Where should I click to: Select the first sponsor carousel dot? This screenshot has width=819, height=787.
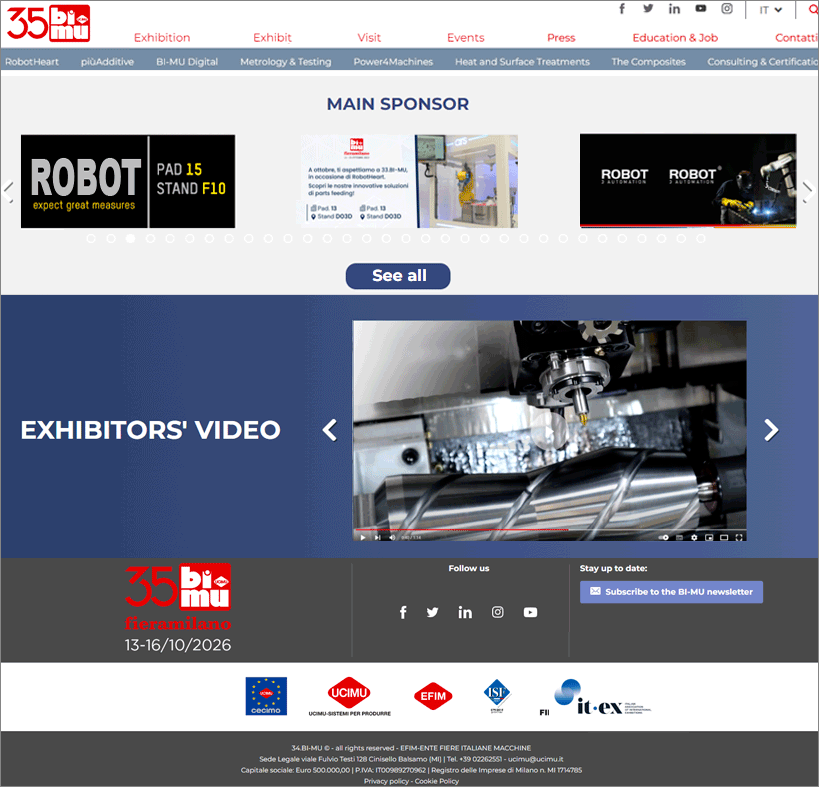tap(91, 239)
